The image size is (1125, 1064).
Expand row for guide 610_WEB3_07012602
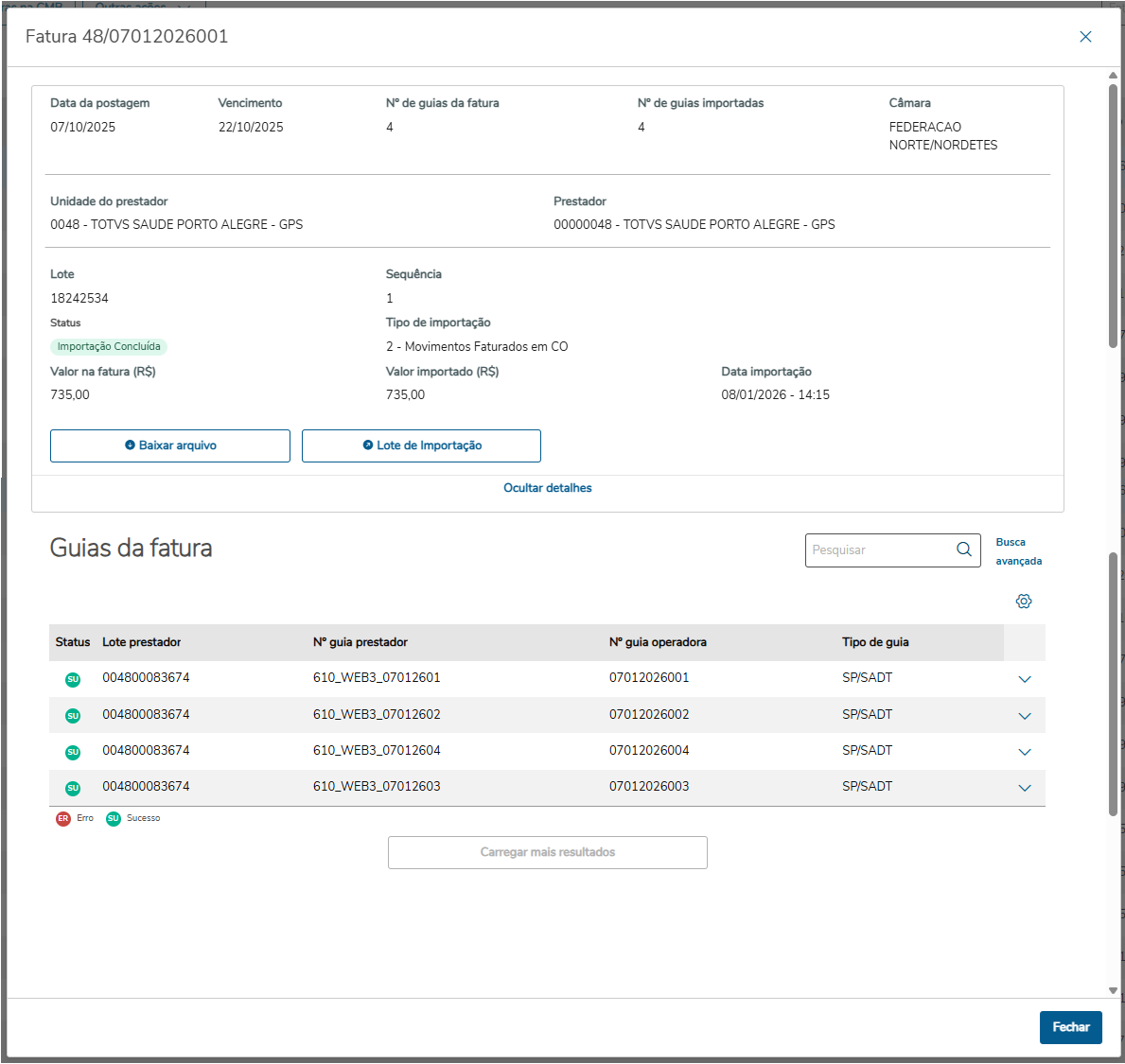pyautogui.click(x=1024, y=716)
